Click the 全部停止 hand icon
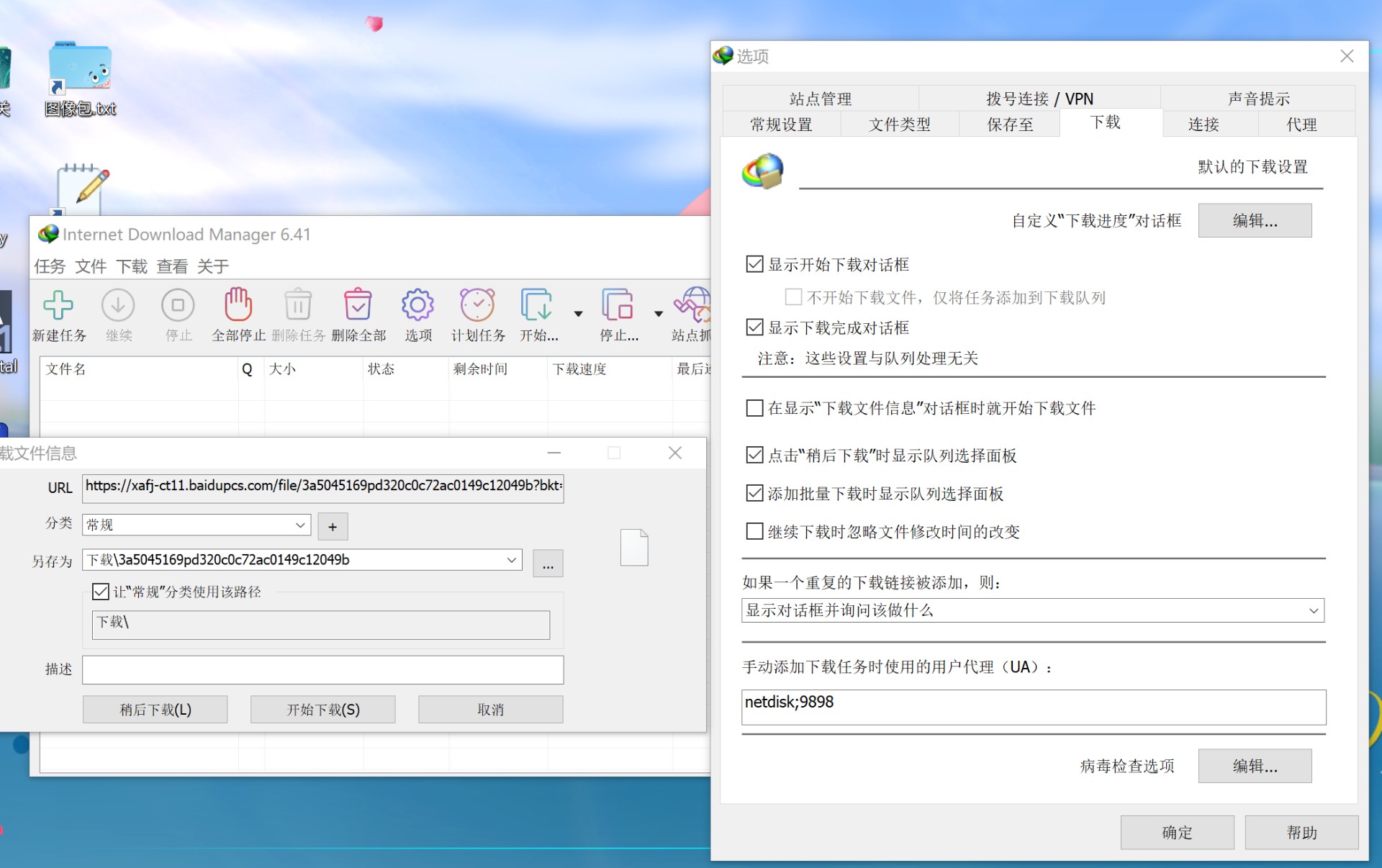 click(238, 304)
